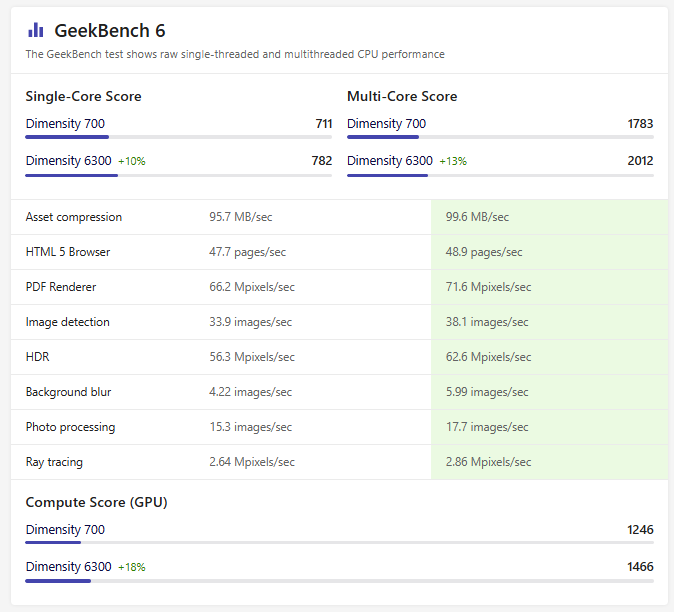Click the 66.2 Mpixels/sec value

(252, 287)
